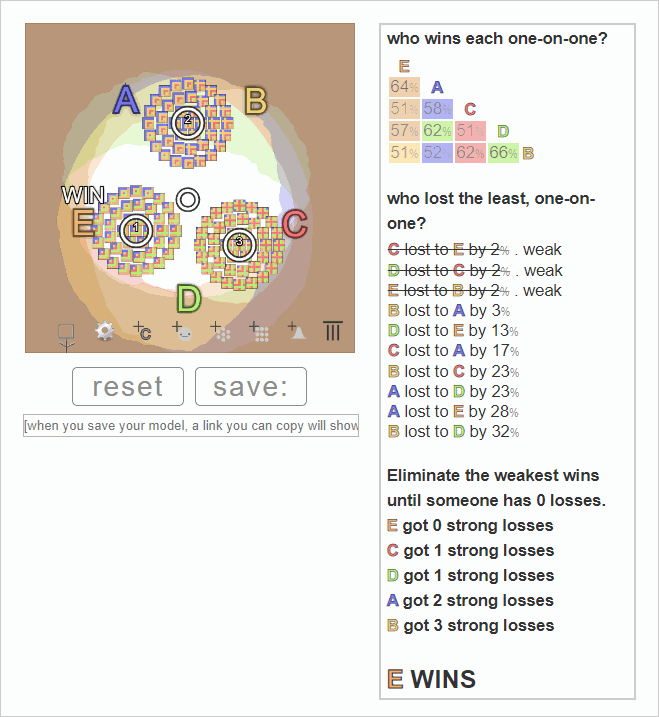This screenshot has height=717, width=659.
Task: Click the save button
Action: [x=251, y=386]
